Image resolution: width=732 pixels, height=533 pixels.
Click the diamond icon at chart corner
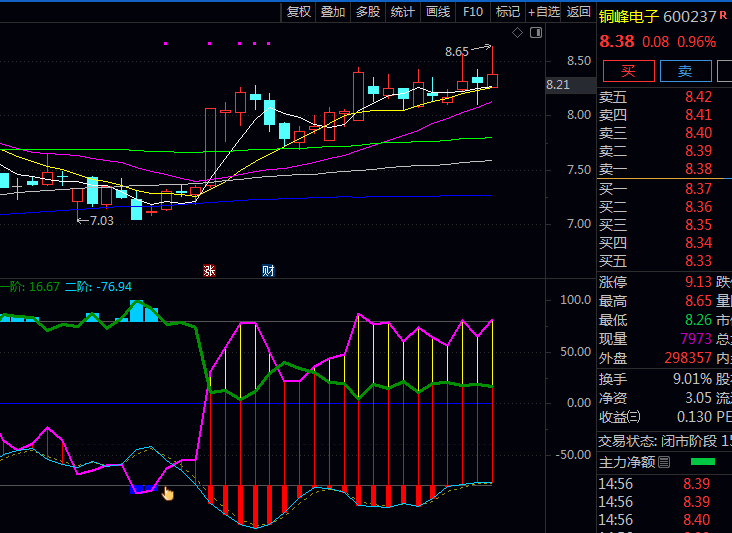coord(517,33)
